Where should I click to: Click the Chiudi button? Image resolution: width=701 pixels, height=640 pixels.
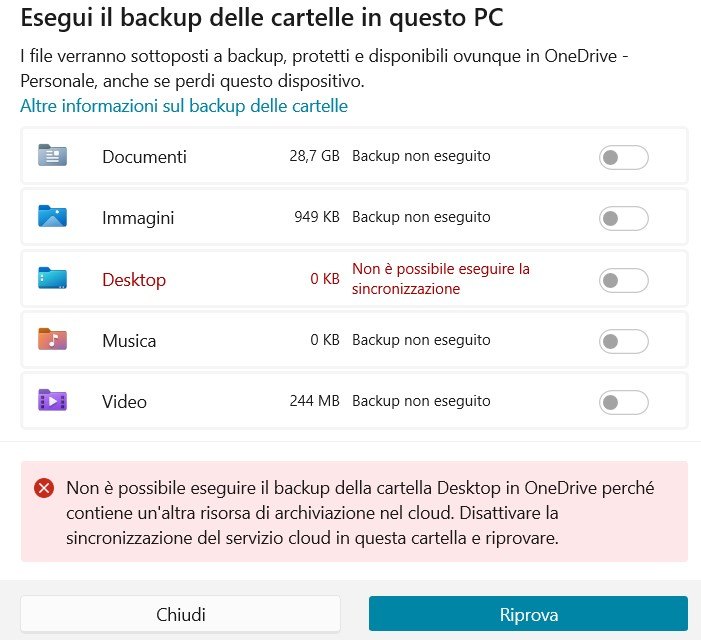click(x=180, y=615)
